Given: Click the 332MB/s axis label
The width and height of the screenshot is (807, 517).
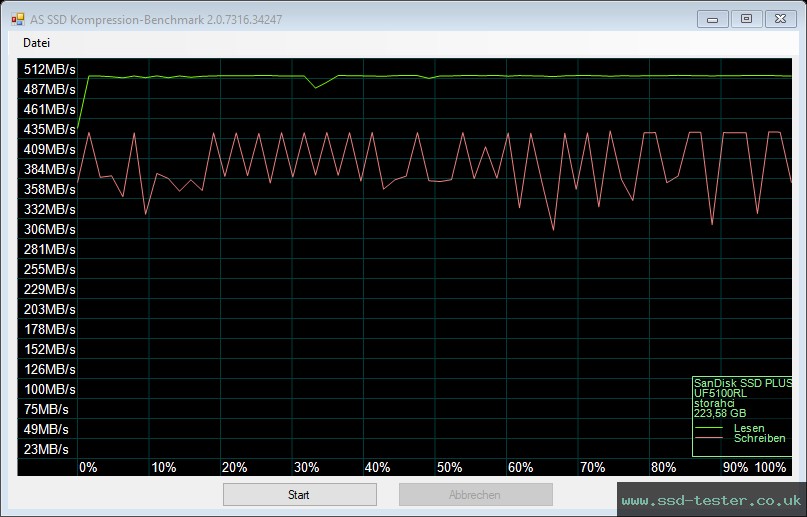Looking at the screenshot, I should [50, 210].
